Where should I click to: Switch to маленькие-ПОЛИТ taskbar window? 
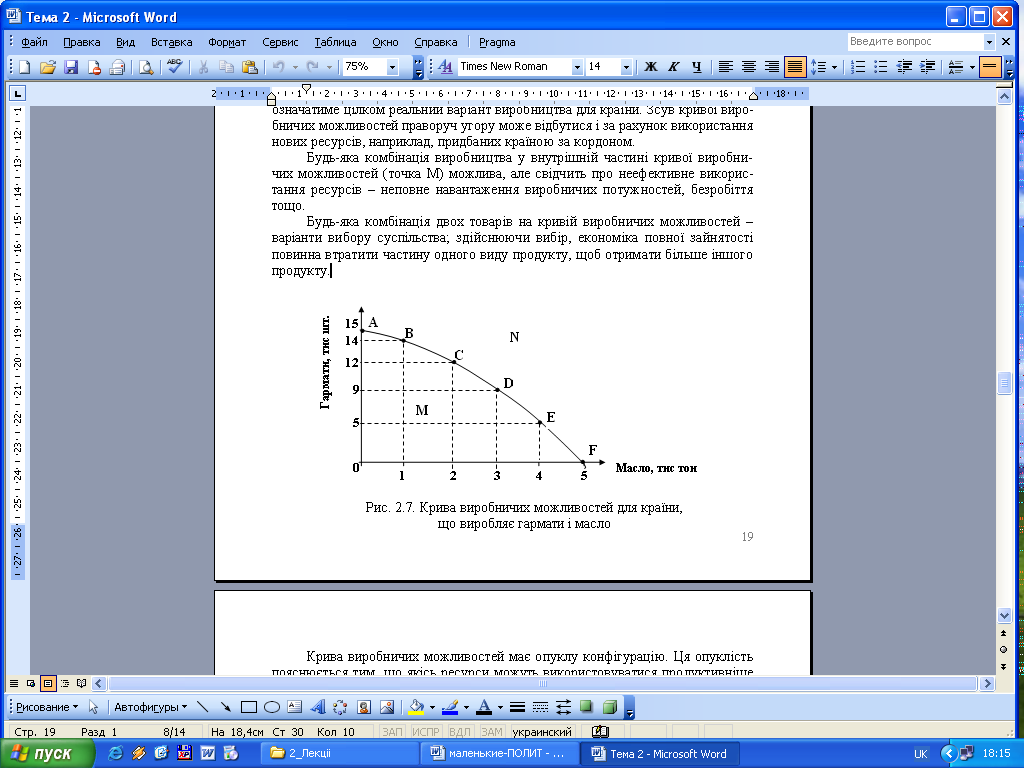[x=500, y=754]
